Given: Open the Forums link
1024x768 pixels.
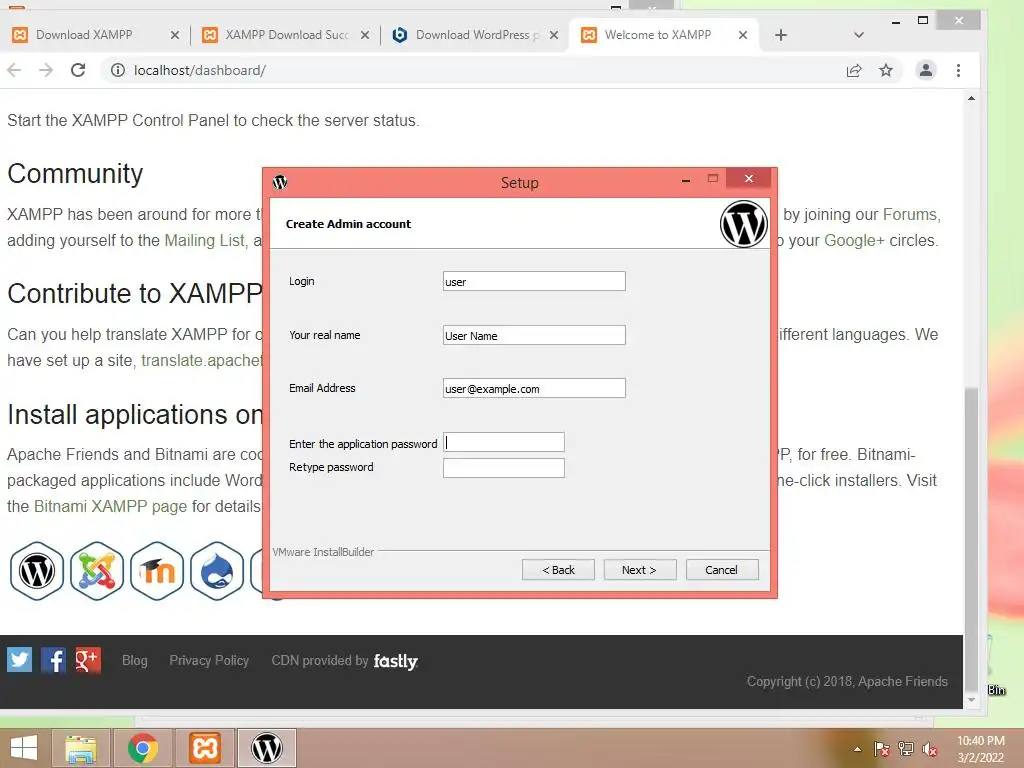Looking at the screenshot, I should (910, 214).
